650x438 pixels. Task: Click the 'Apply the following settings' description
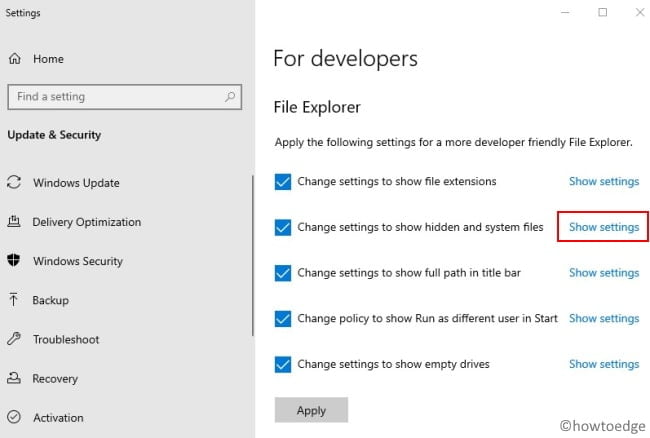454,143
